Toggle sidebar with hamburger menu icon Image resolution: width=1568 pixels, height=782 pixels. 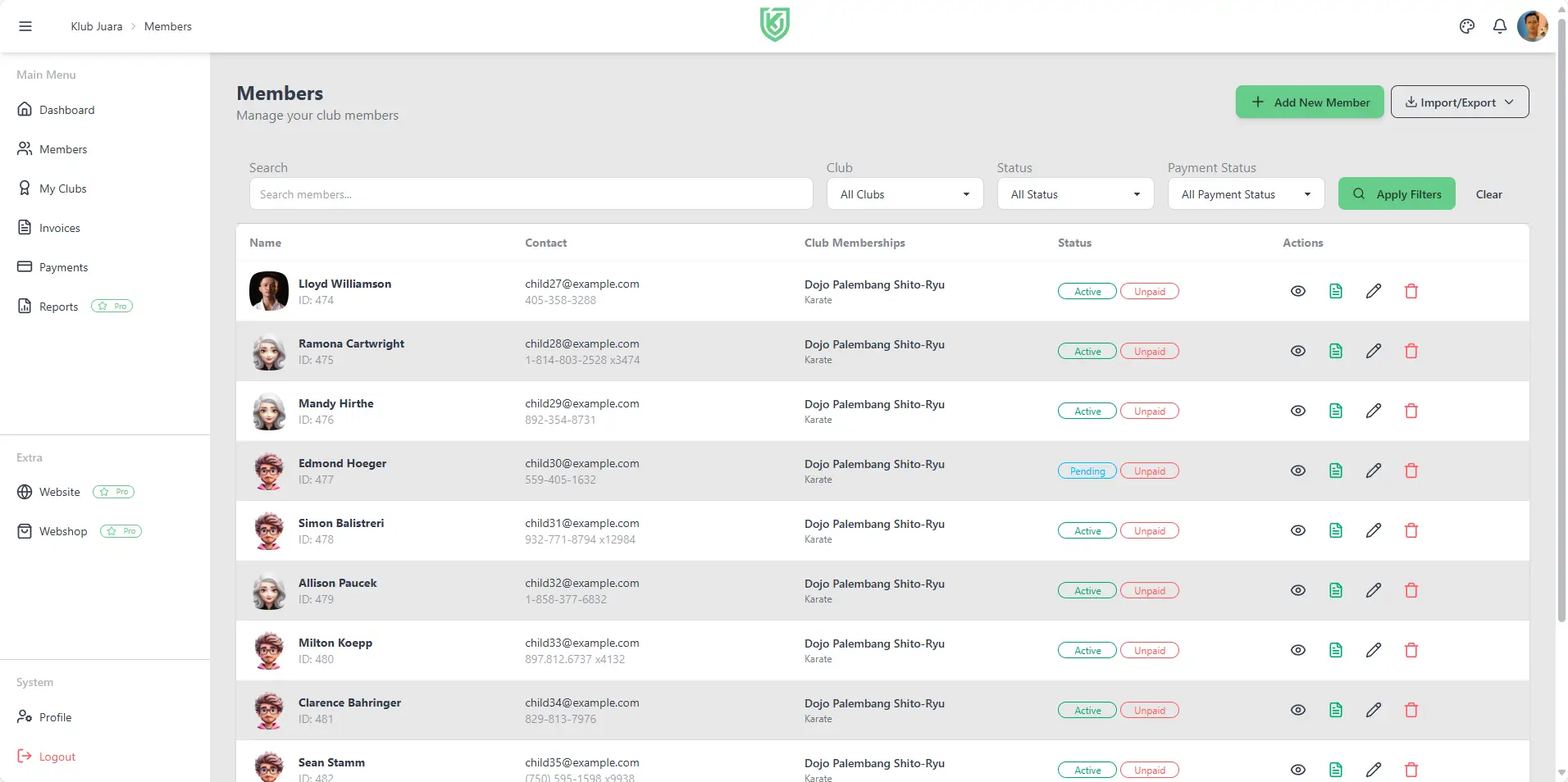(x=25, y=26)
